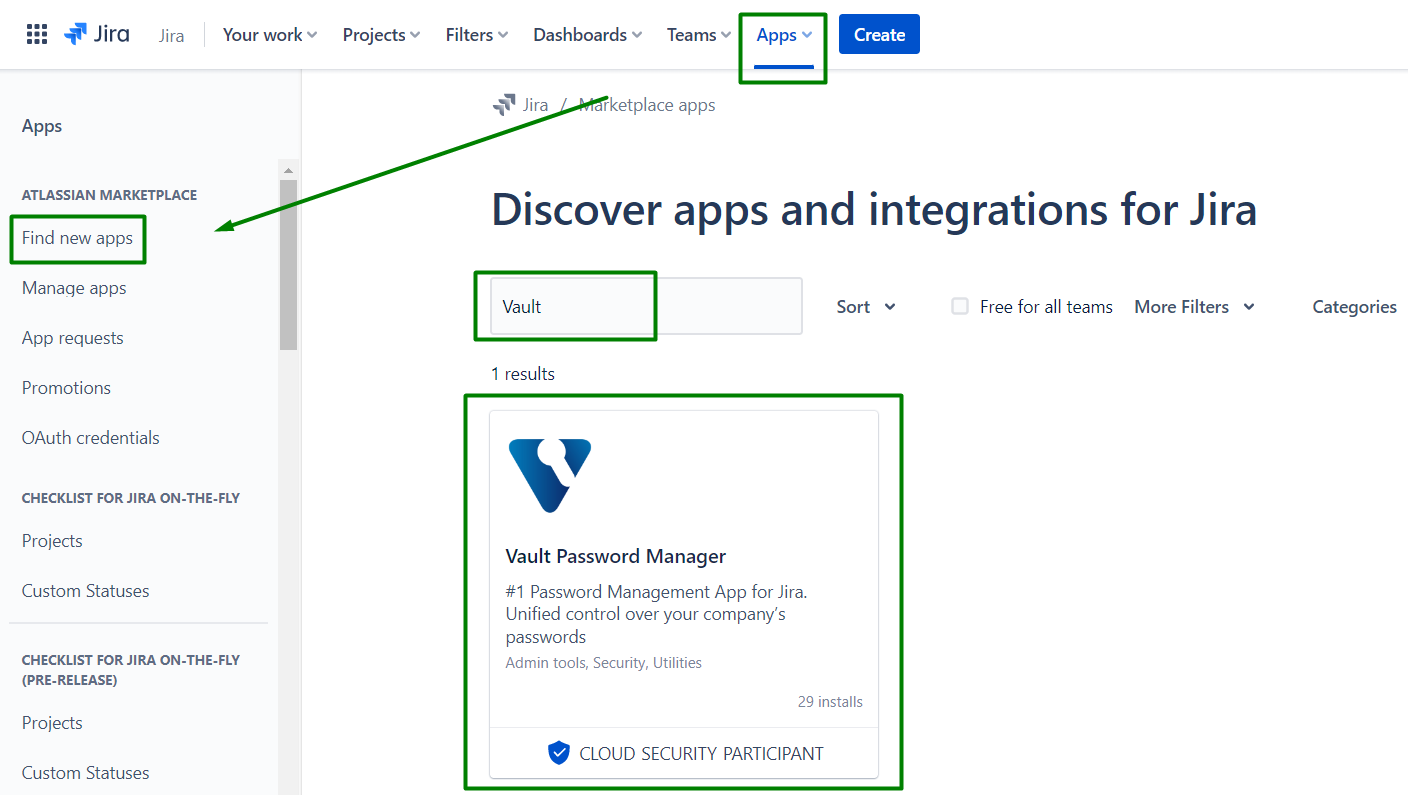Expand the Sort dropdown
This screenshot has width=1408, height=795.
pyautogui.click(x=866, y=307)
